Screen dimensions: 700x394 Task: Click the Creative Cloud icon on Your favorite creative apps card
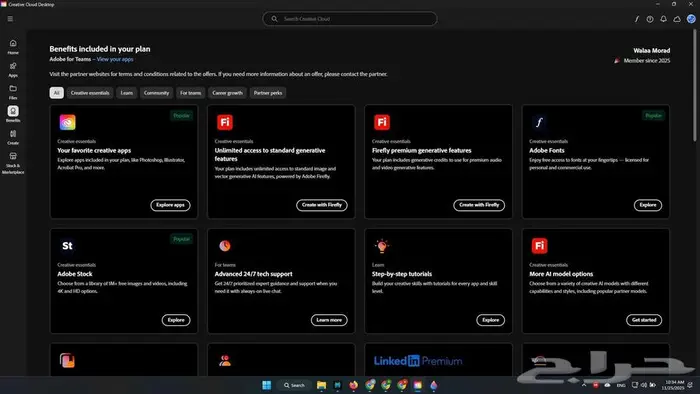coord(67,122)
